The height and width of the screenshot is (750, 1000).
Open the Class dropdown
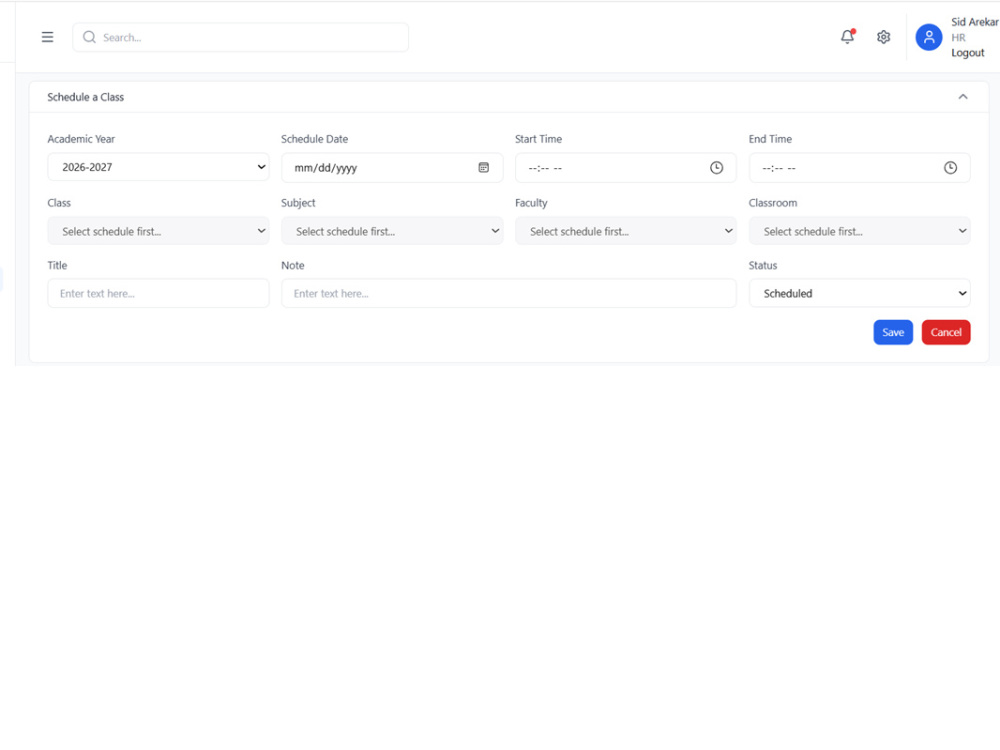[158, 231]
